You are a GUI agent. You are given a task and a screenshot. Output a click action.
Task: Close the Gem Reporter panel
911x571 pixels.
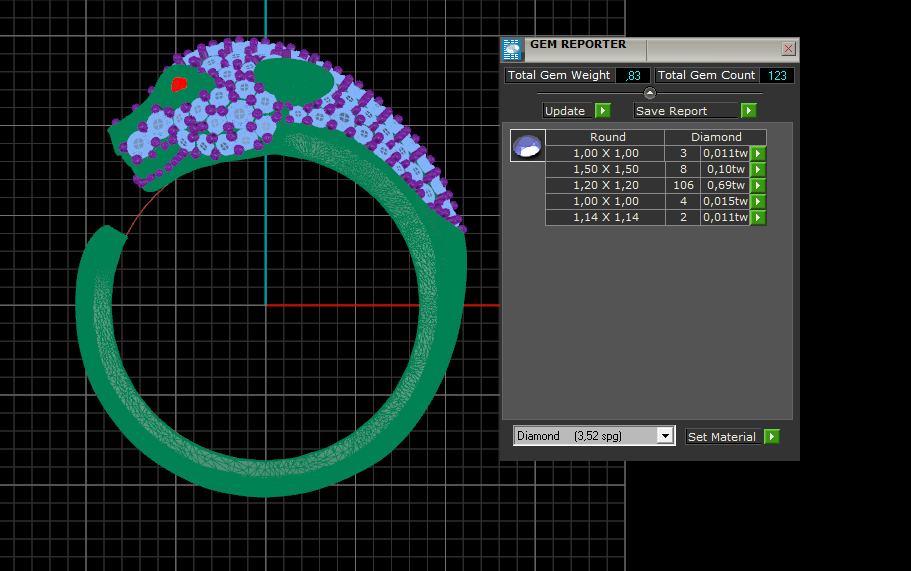788,48
